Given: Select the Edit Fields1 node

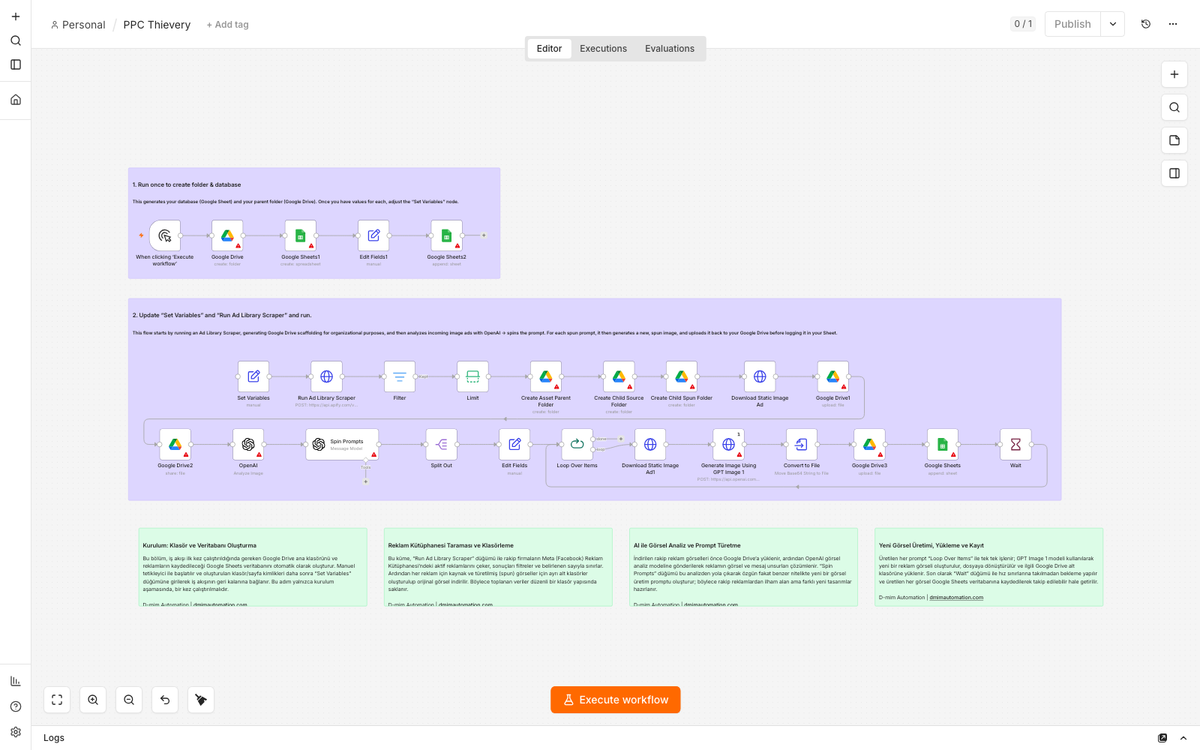Looking at the screenshot, I should pos(373,236).
